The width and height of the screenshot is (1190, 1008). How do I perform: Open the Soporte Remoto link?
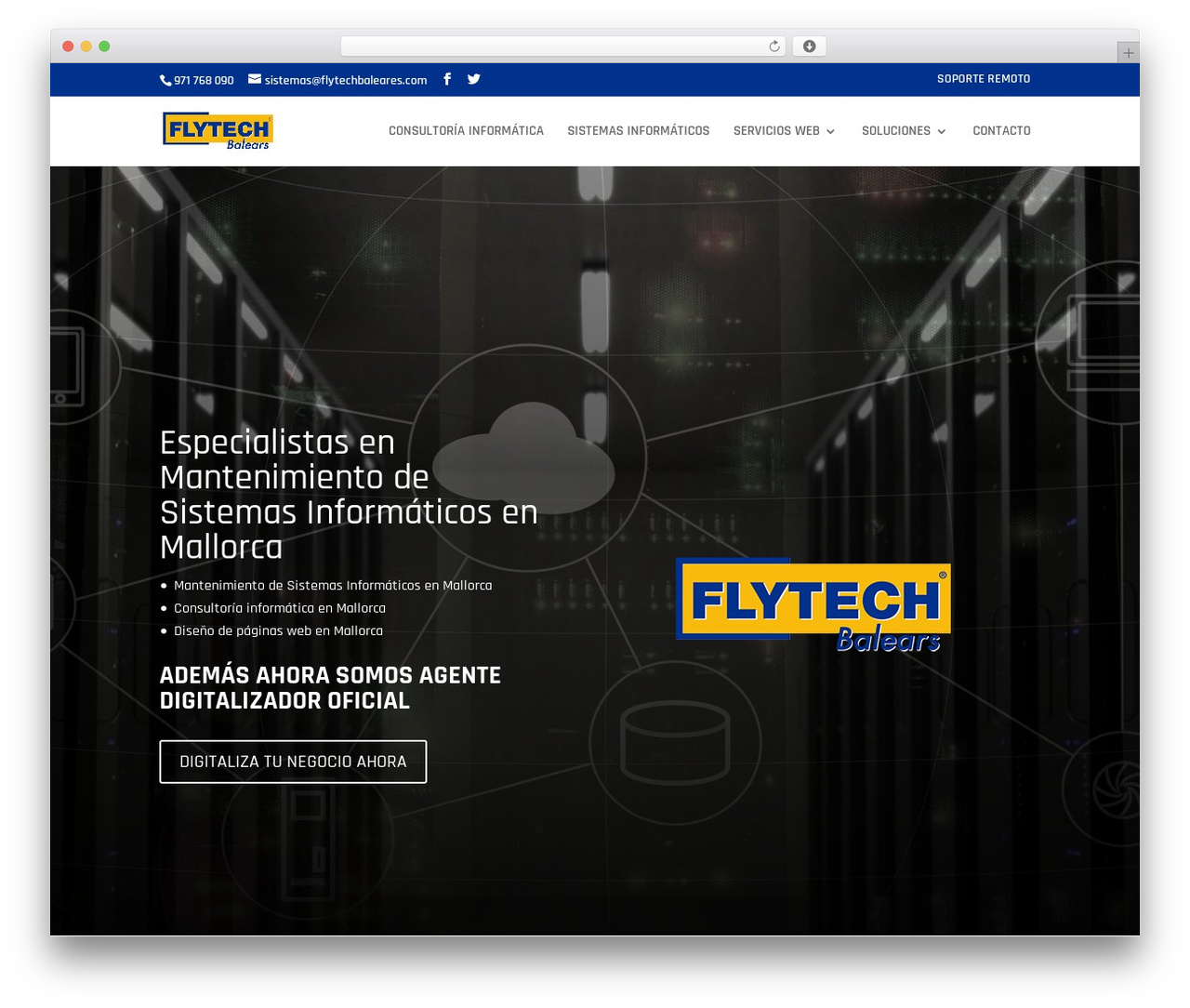(984, 79)
